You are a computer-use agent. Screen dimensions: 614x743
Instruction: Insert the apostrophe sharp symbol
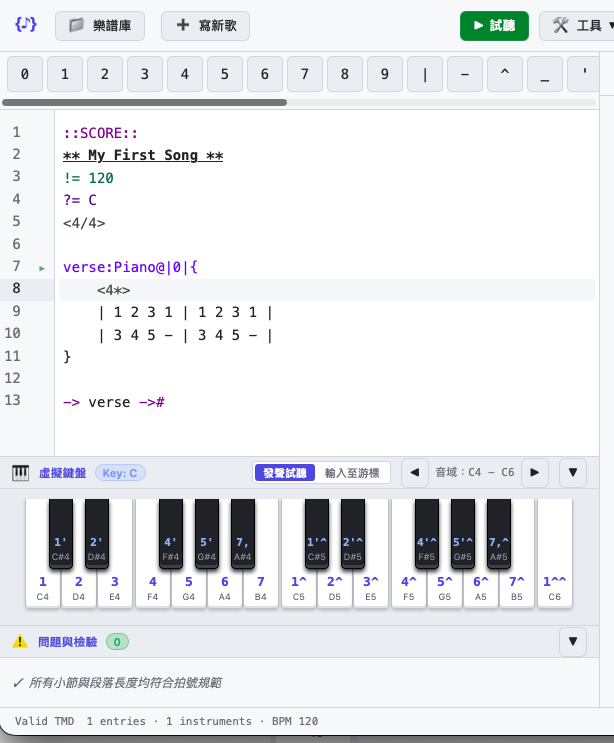584,74
